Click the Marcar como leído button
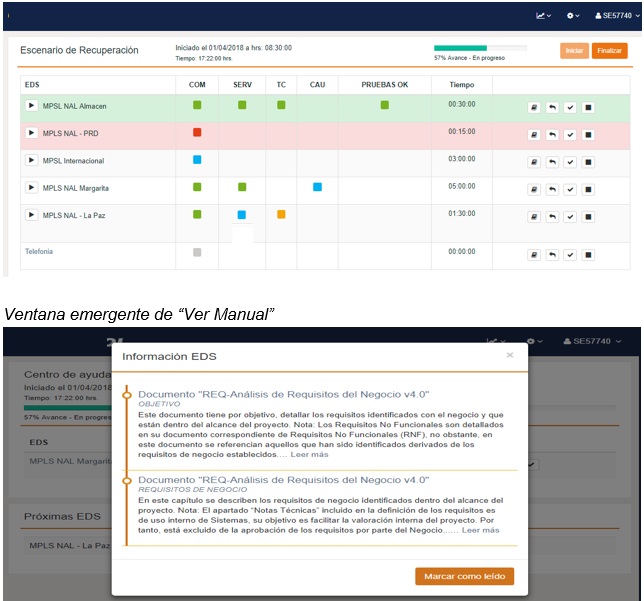The width and height of the screenshot is (644, 601). pos(464,576)
